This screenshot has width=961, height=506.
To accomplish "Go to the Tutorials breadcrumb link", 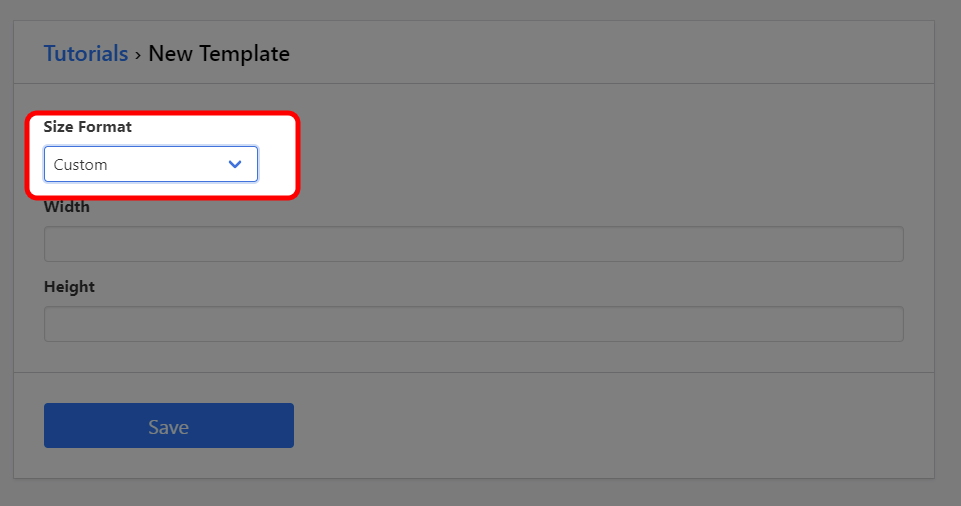I will pyautogui.click(x=85, y=53).
